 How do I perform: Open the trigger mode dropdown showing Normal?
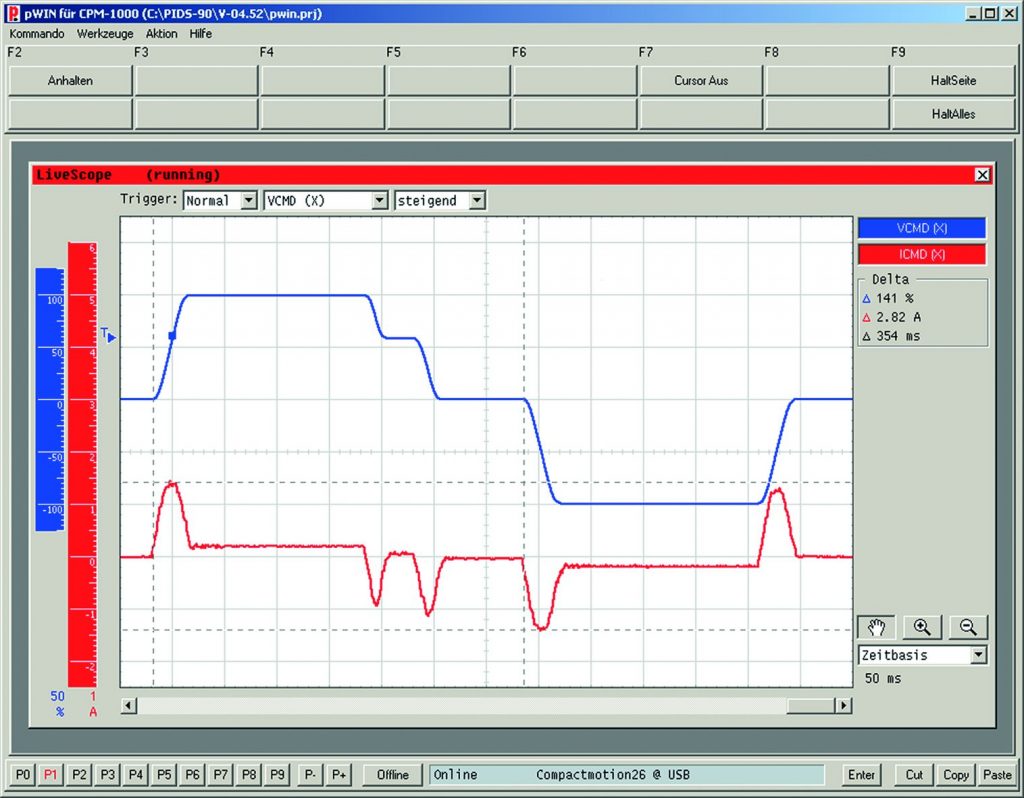[219, 200]
